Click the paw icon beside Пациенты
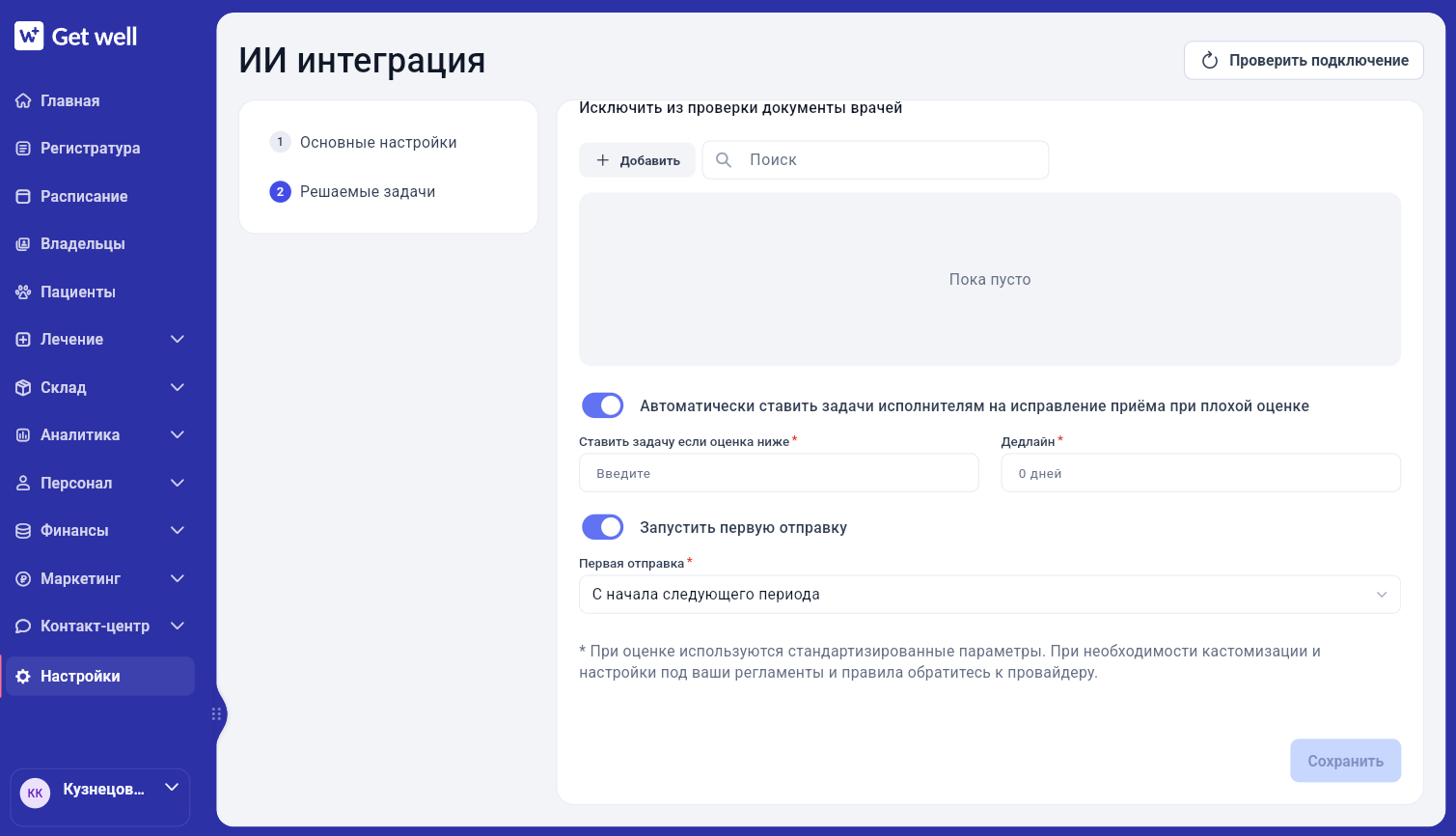The height and width of the screenshot is (836, 1456). [23, 292]
